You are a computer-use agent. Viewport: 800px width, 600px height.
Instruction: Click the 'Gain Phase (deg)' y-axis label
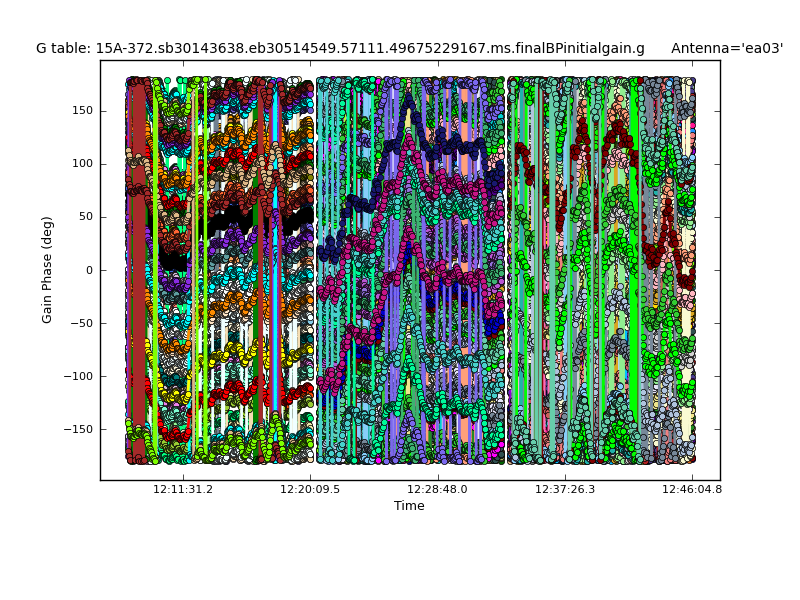tap(47, 270)
